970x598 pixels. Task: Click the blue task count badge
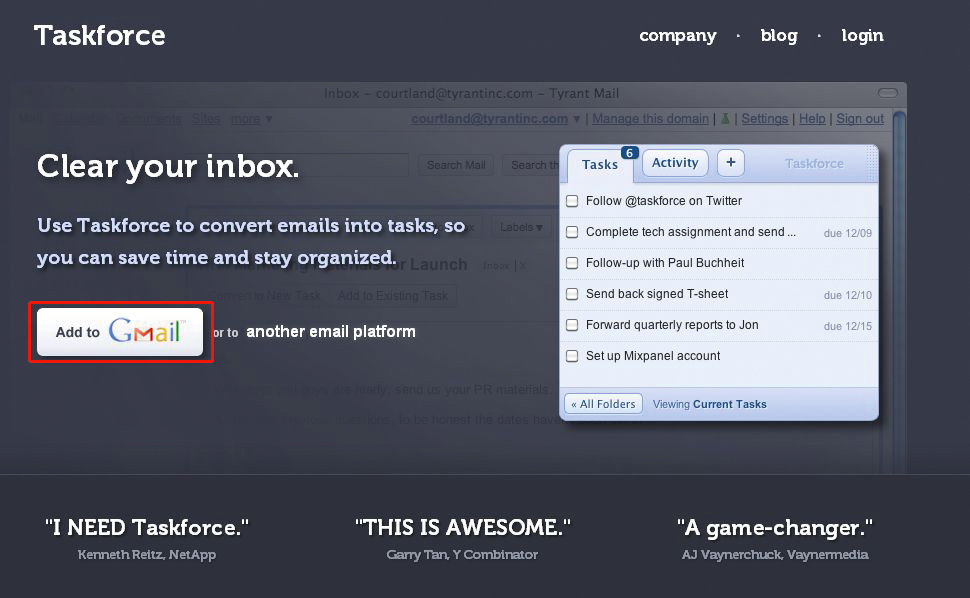tap(629, 152)
